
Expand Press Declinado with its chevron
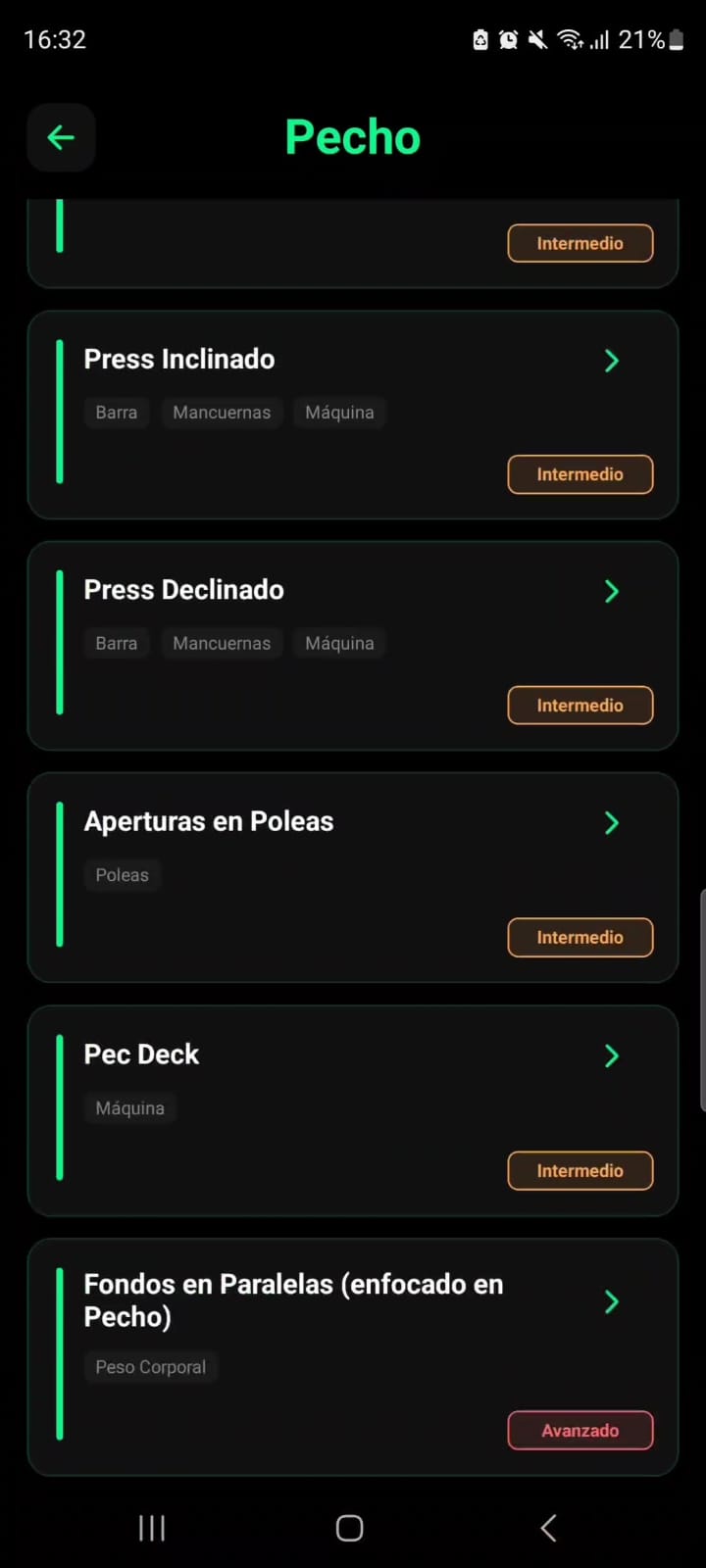click(x=612, y=591)
